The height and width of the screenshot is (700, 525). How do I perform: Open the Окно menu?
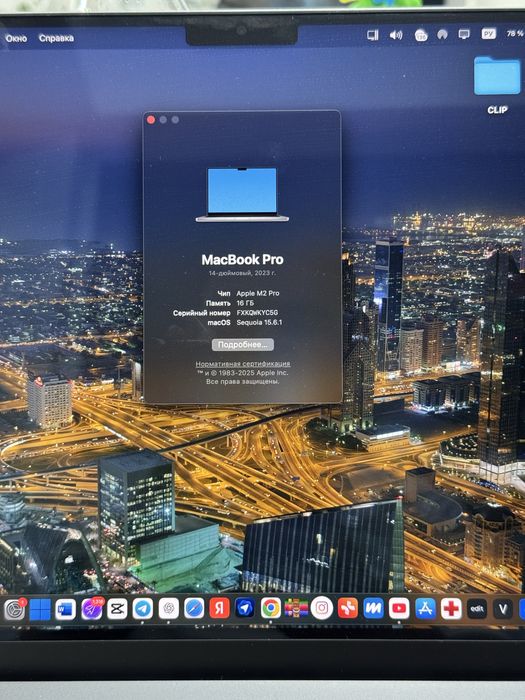tap(16, 38)
